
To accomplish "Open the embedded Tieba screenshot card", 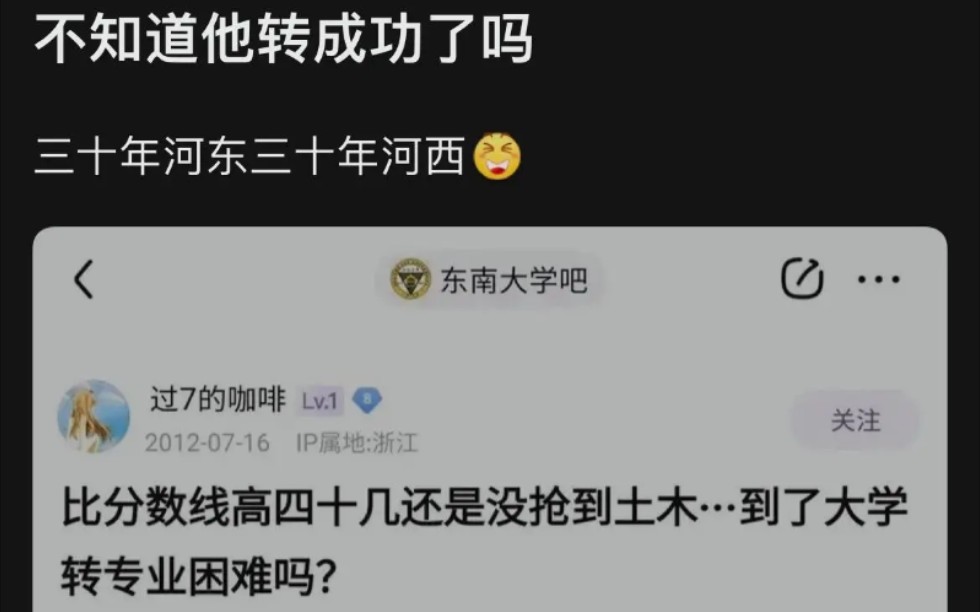I will (x=490, y=419).
